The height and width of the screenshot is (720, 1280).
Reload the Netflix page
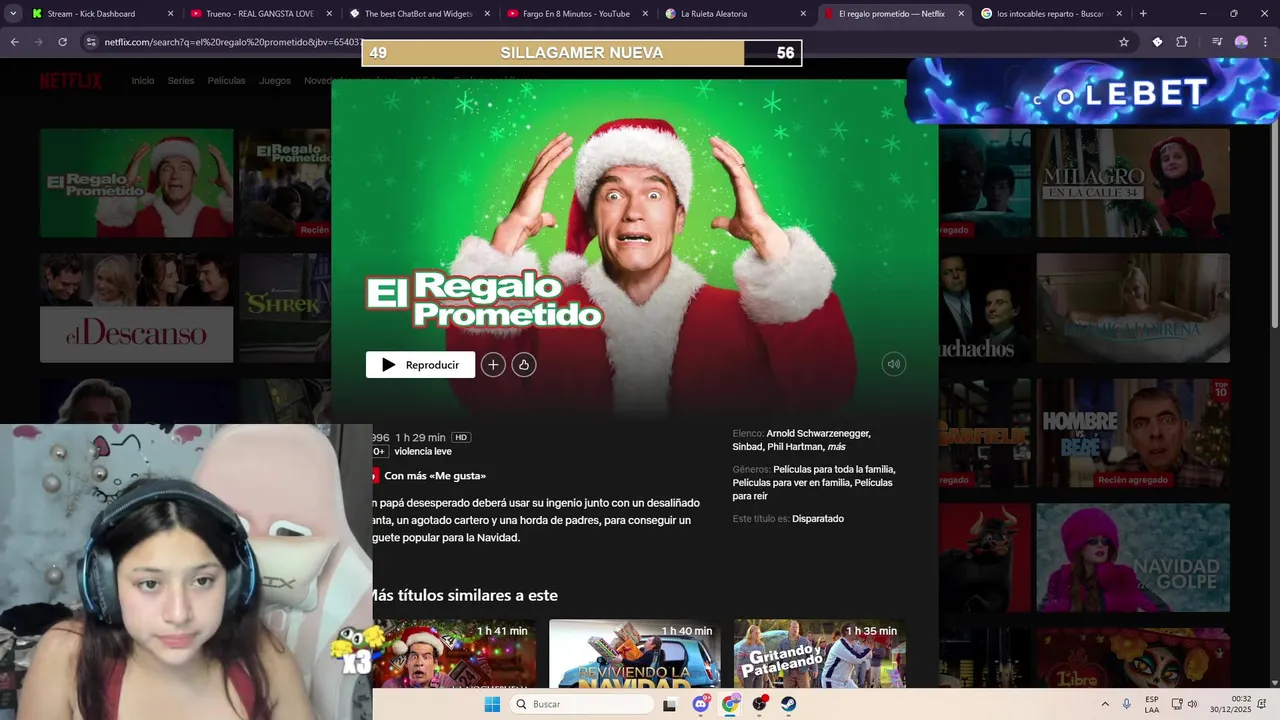62,42
